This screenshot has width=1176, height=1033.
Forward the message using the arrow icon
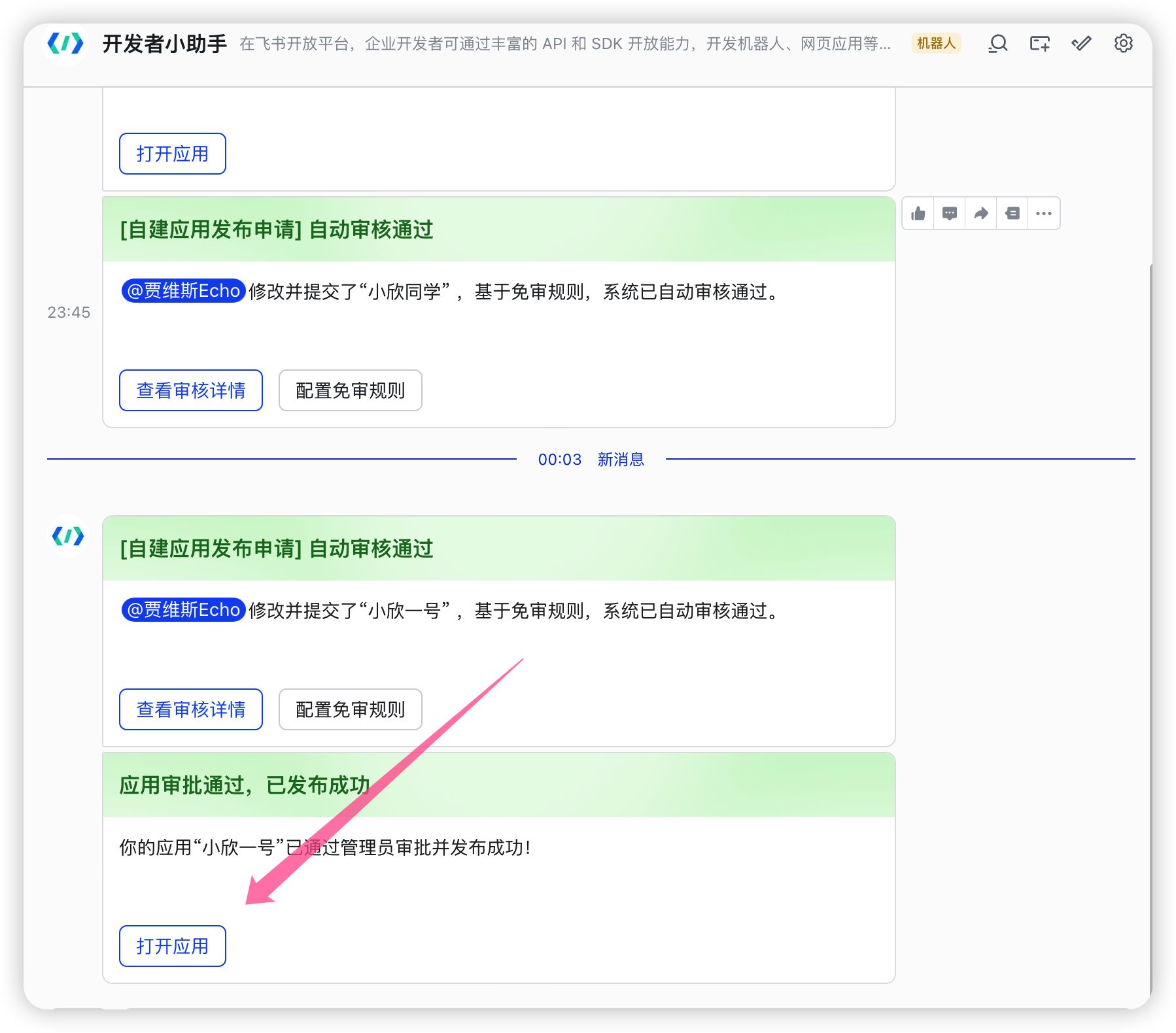(x=981, y=214)
